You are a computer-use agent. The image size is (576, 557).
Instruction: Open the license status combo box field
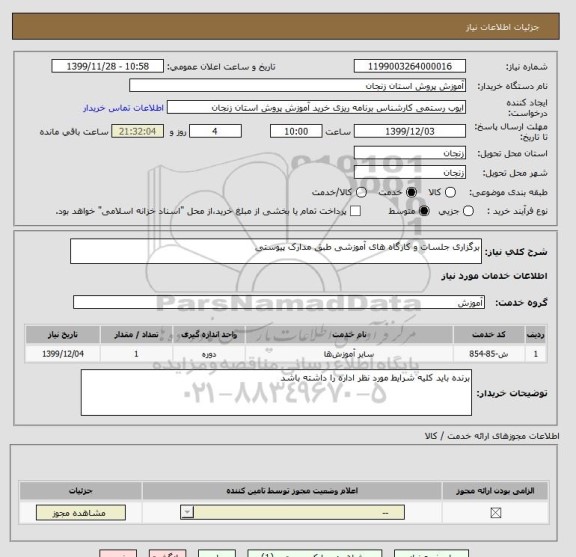coord(292,512)
